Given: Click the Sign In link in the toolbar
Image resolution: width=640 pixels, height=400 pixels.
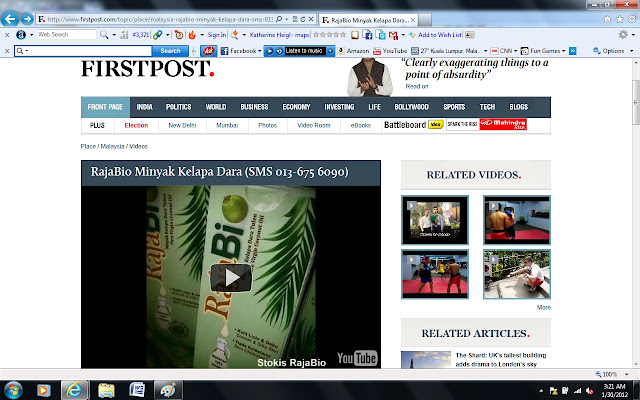Looking at the screenshot, I should pyautogui.click(x=217, y=35).
